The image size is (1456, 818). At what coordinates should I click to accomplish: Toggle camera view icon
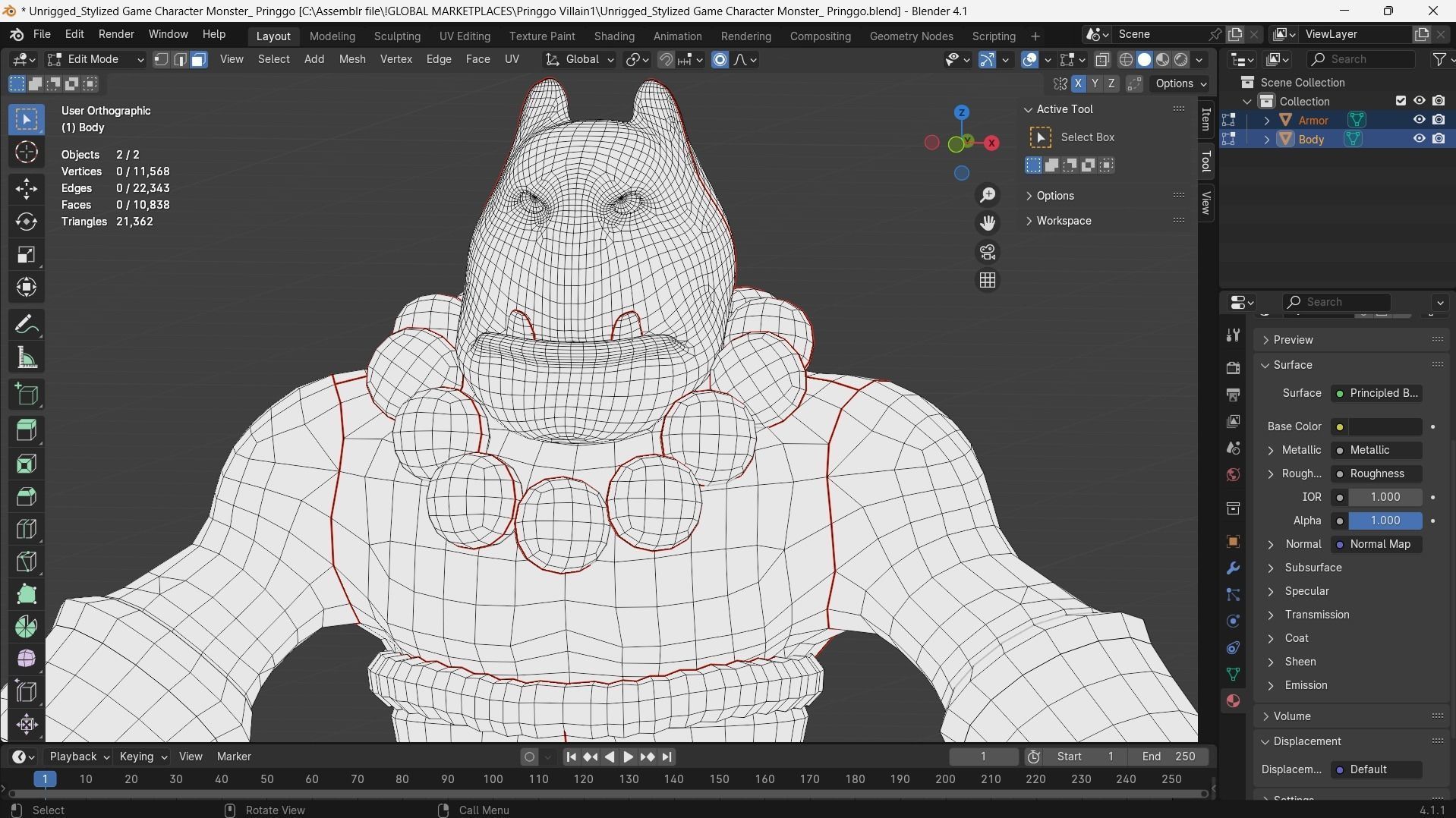pos(988,252)
